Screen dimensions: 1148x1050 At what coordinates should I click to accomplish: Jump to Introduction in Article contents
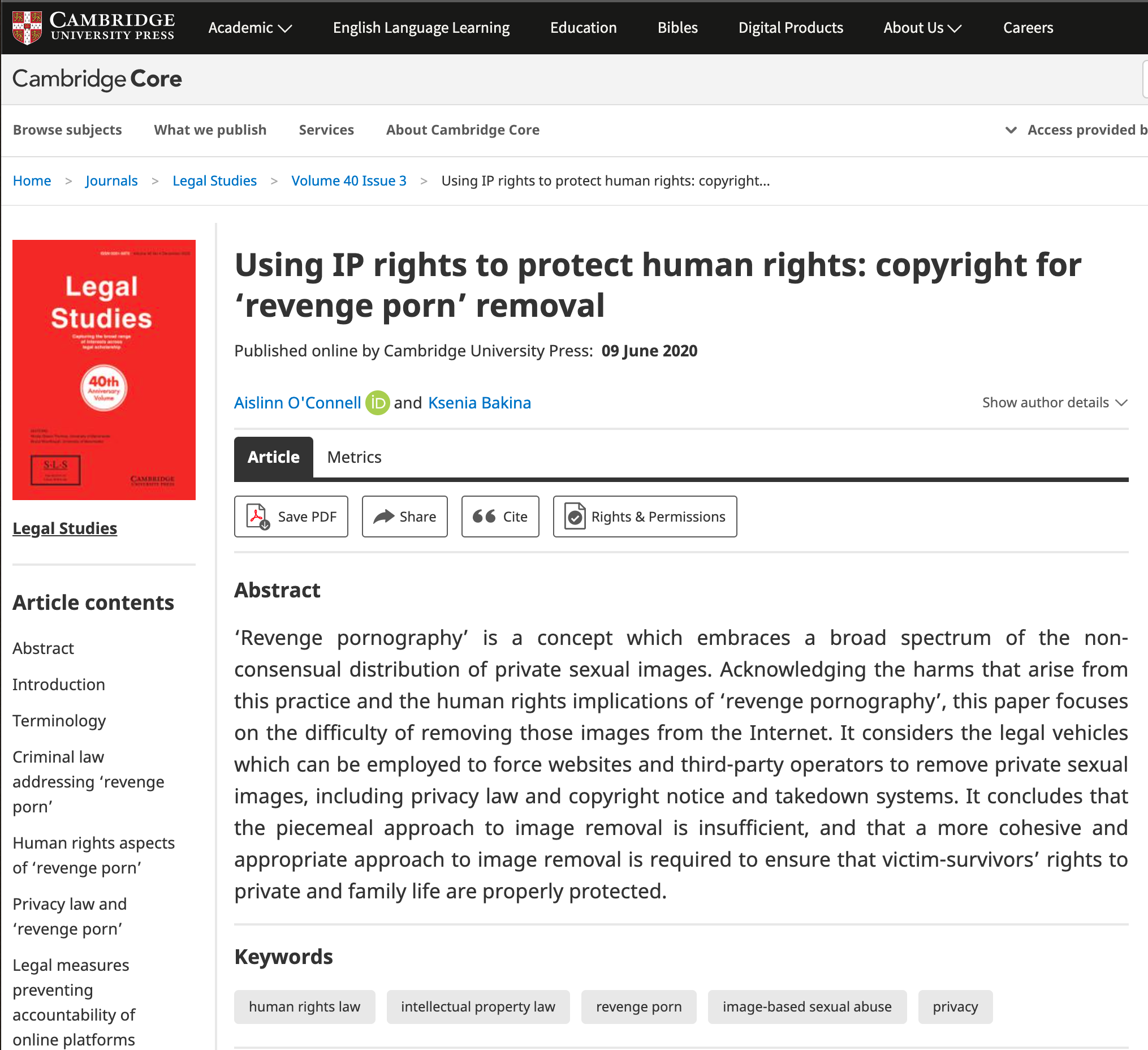59,684
